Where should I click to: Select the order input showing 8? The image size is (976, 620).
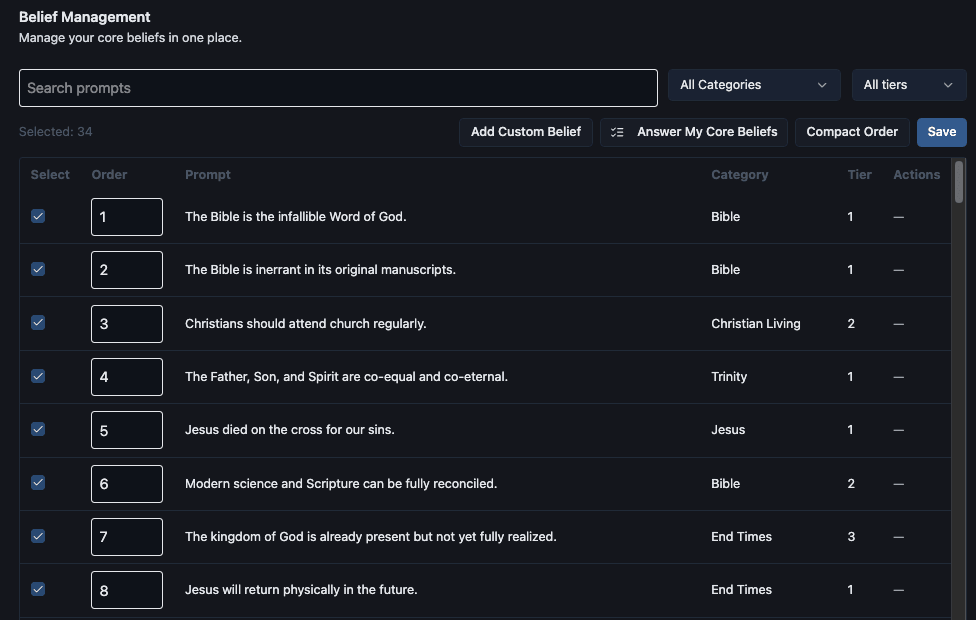(x=127, y=589)
